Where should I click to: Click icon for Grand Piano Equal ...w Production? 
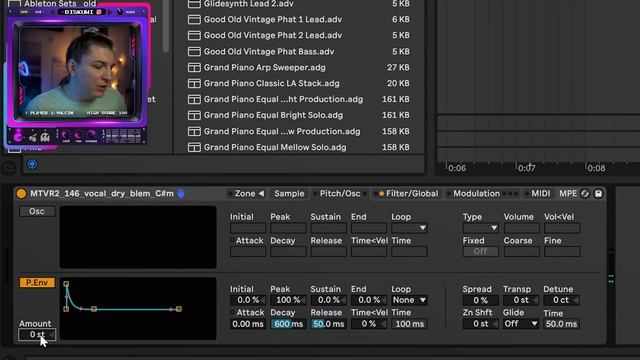[194, 131]
